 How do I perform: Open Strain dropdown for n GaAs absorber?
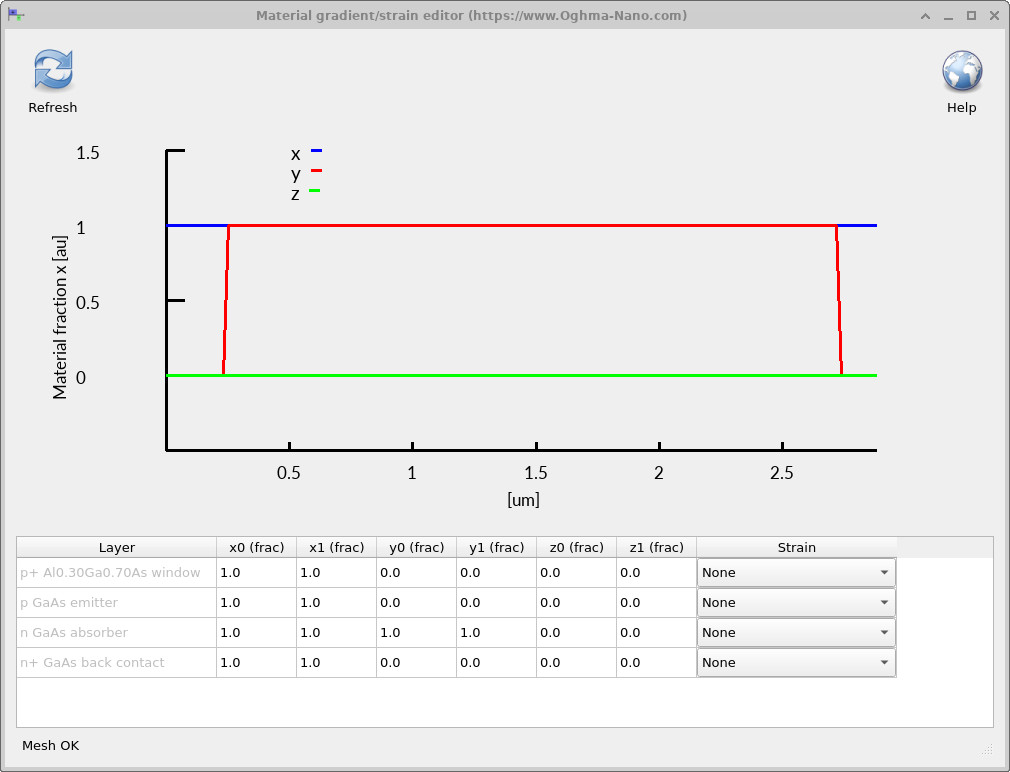click(x=796, y=632)
